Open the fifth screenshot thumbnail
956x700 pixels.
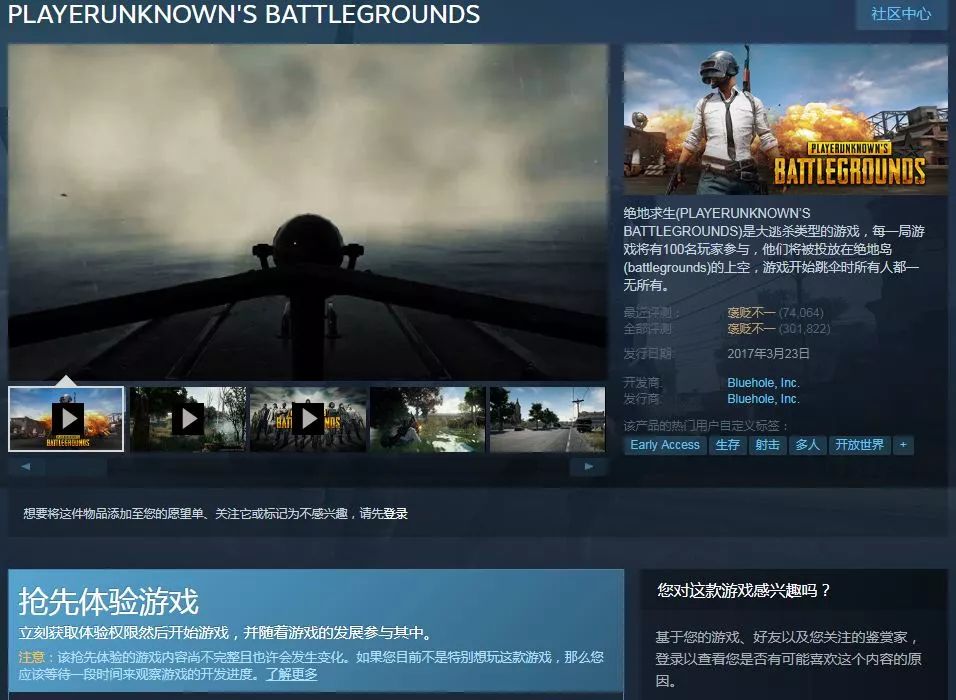[546, 418]
